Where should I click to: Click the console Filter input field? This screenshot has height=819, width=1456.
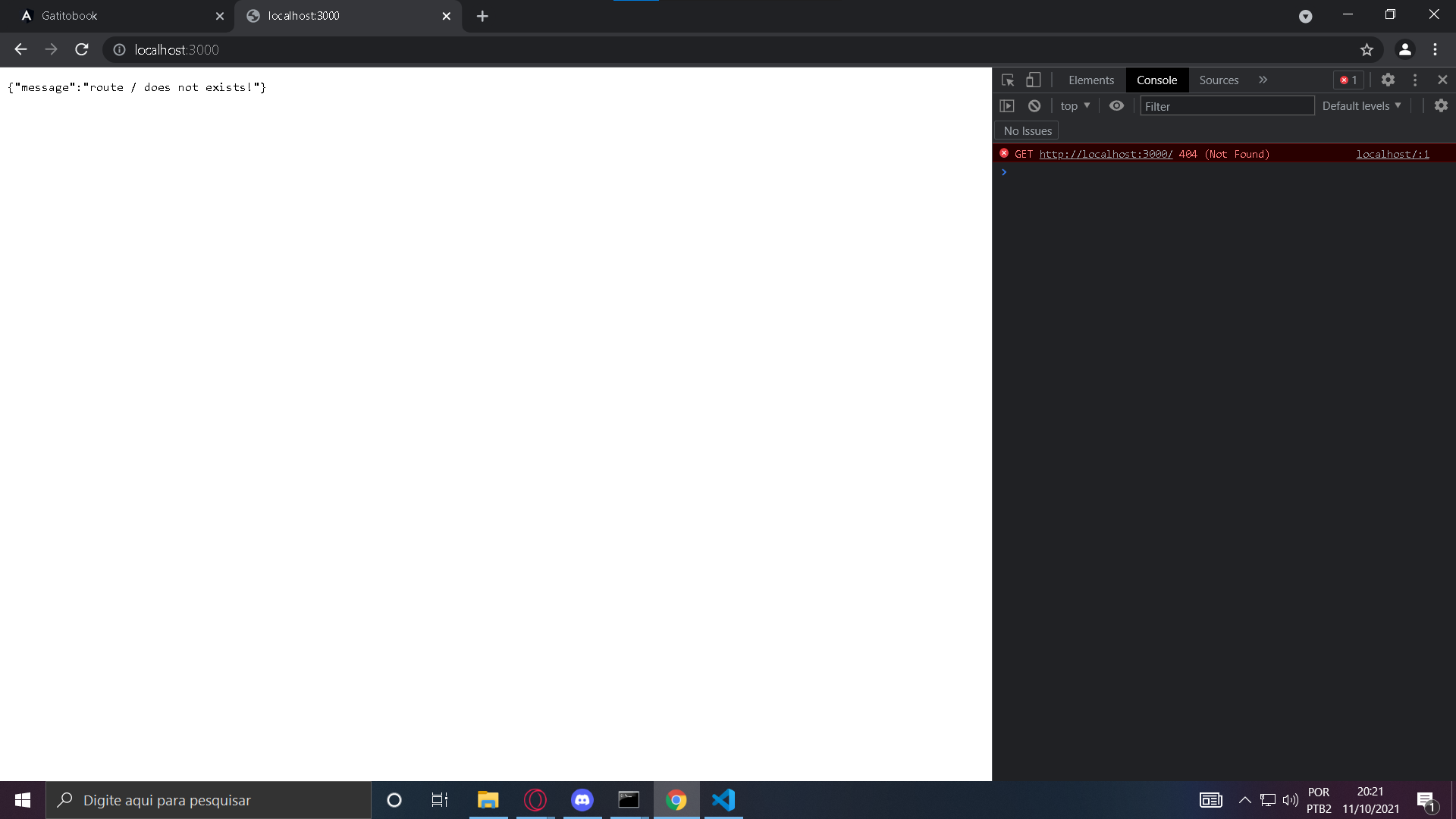point(1227,106)
